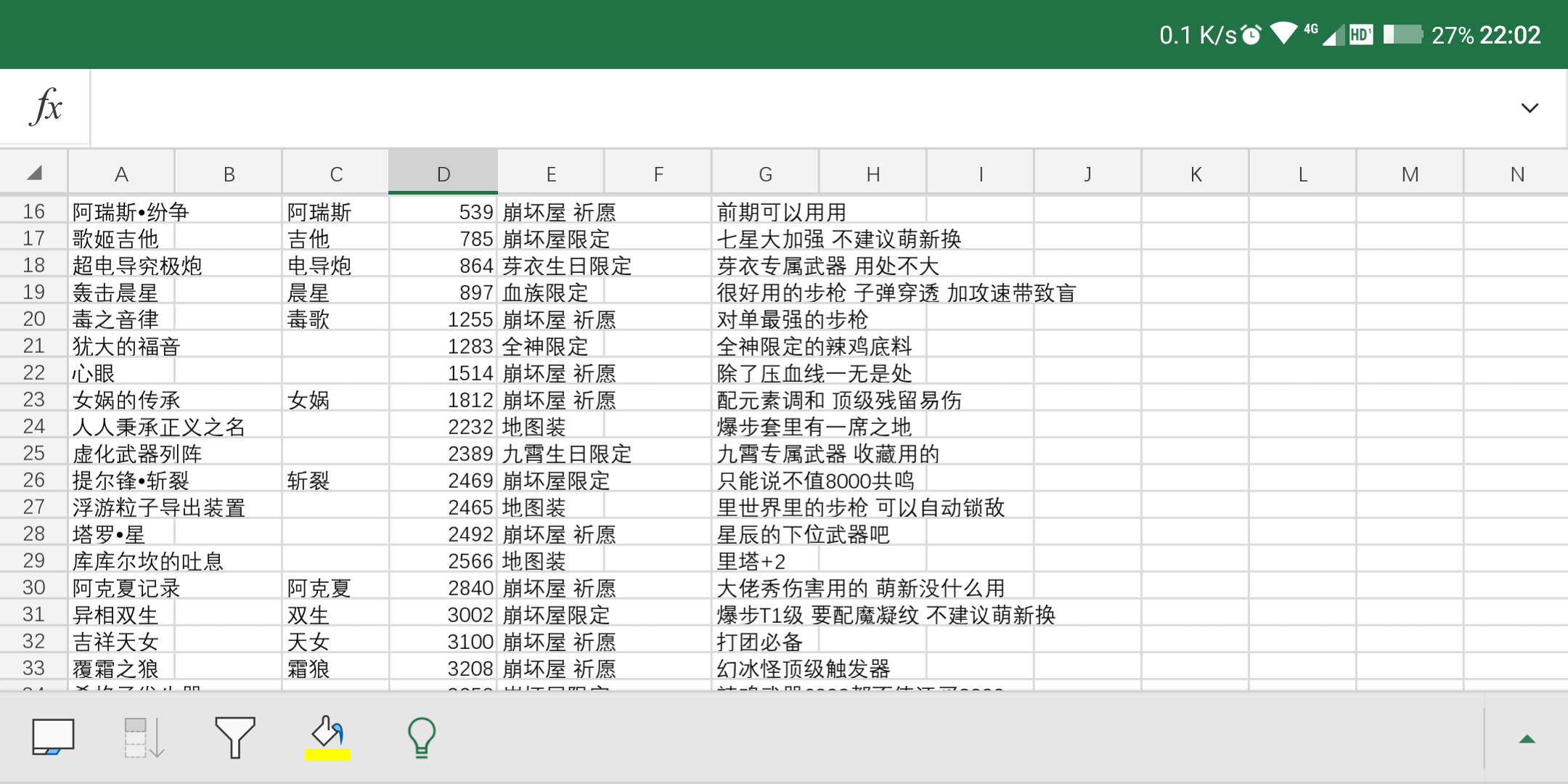The width and height of the screenshot is (1568, 784).
Task: Select row 23 header
Action: [34, 399]
